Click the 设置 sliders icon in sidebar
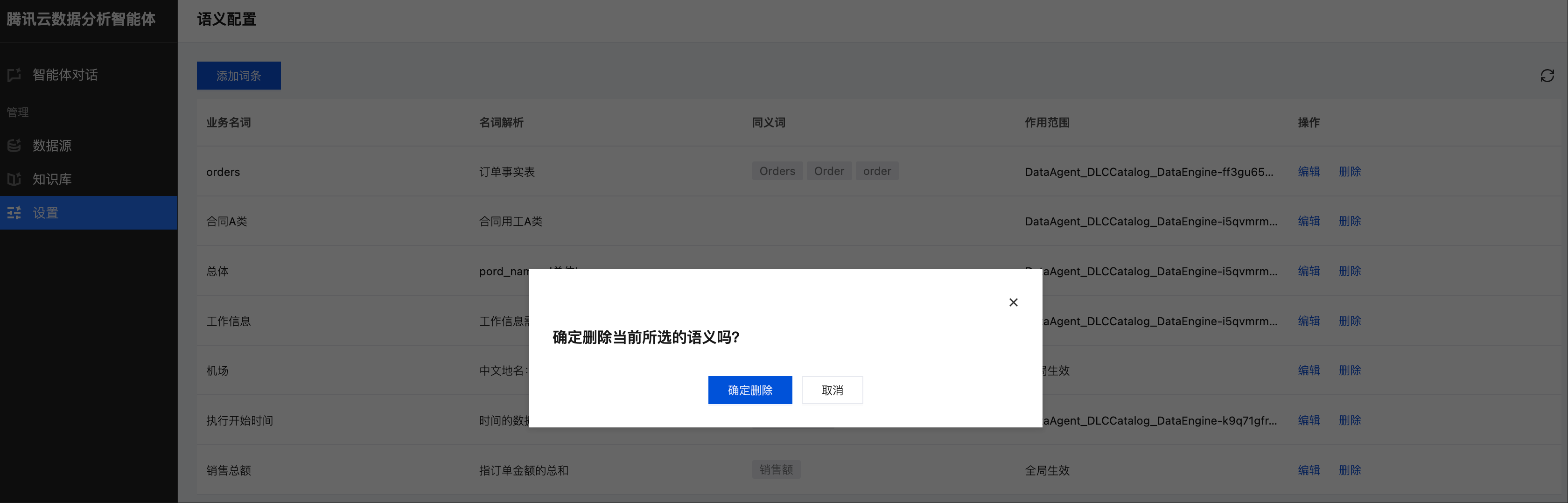Screen dimensions: 1568x503 pos(14,212)
